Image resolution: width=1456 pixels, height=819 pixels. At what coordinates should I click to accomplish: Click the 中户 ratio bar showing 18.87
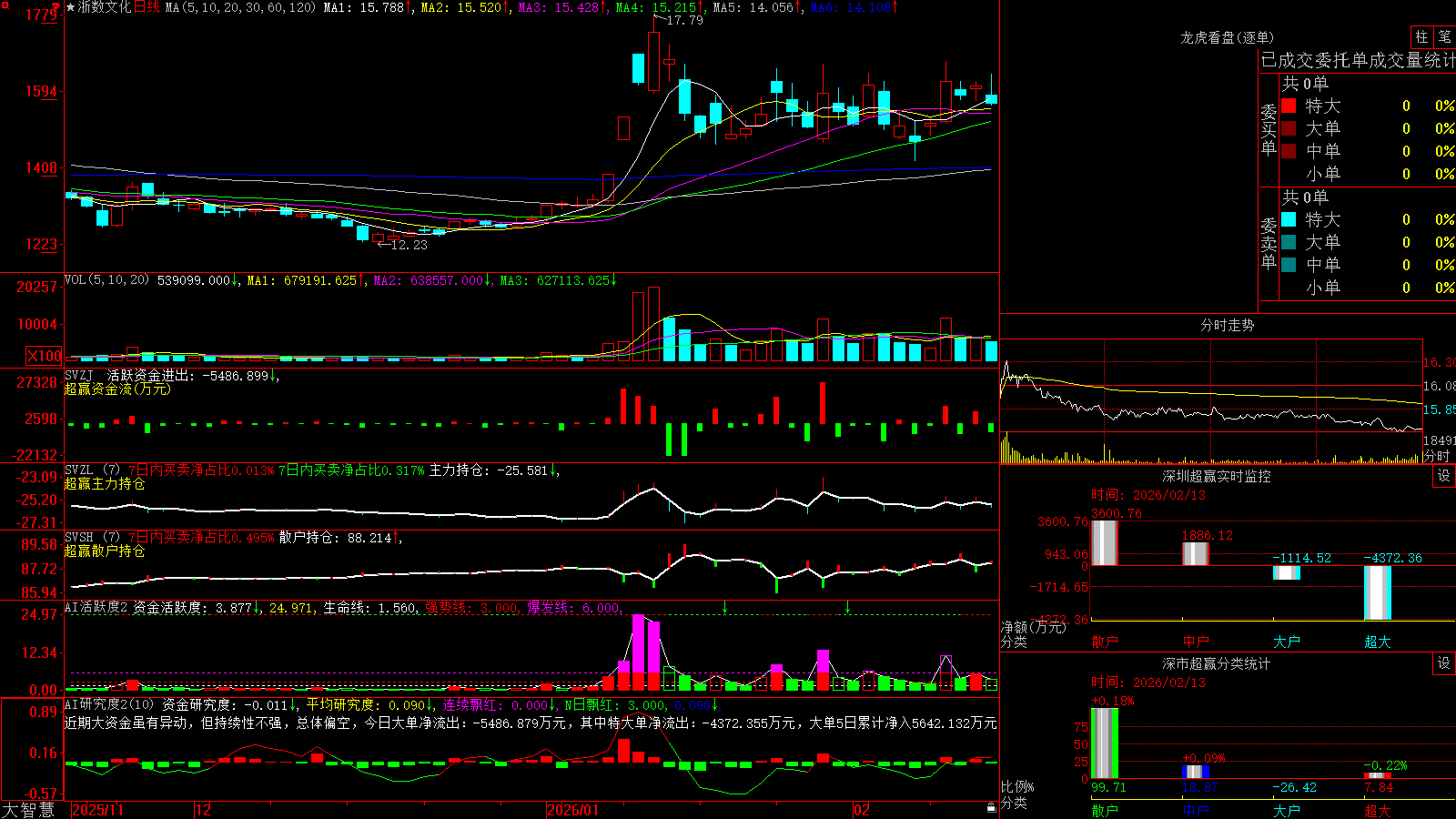1196,772
